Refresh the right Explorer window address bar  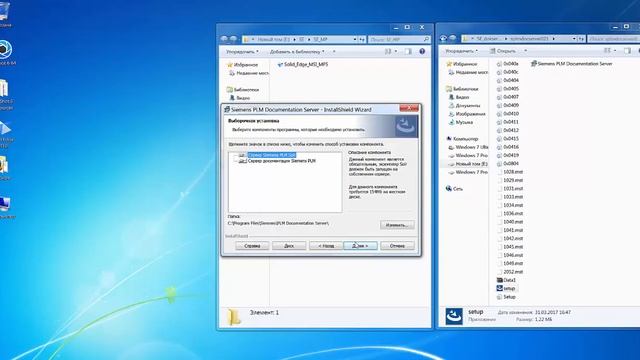pos(581,38)
